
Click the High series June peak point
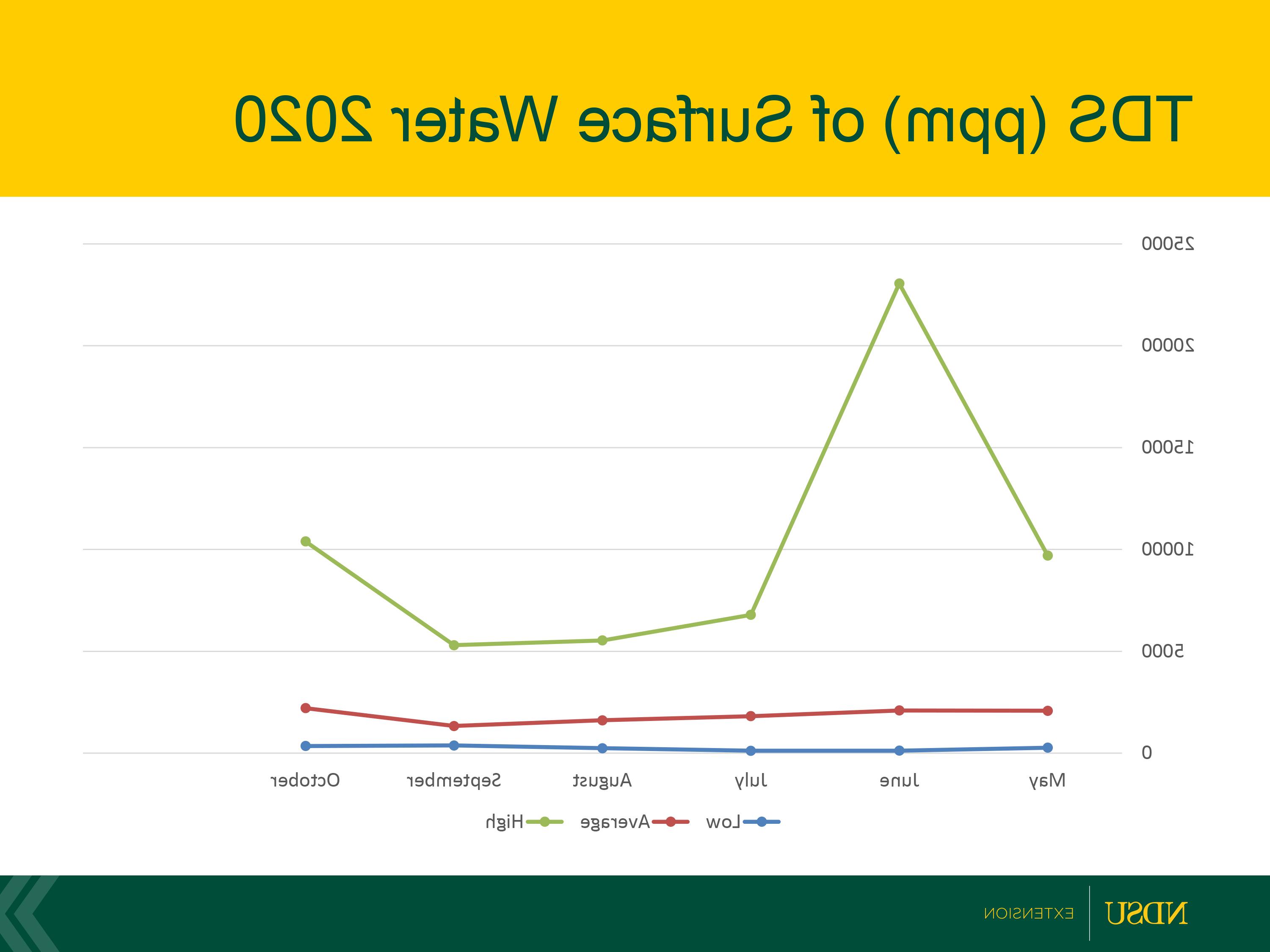[900, 283]
